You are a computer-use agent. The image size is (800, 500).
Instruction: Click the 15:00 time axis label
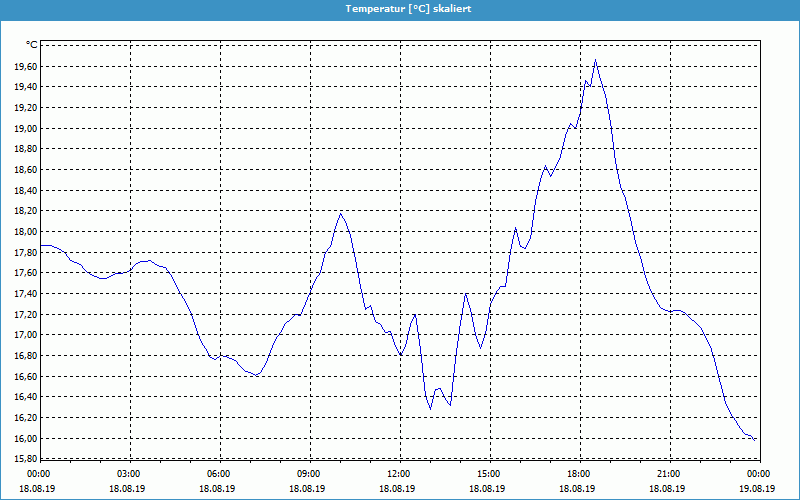coord(489,473)
